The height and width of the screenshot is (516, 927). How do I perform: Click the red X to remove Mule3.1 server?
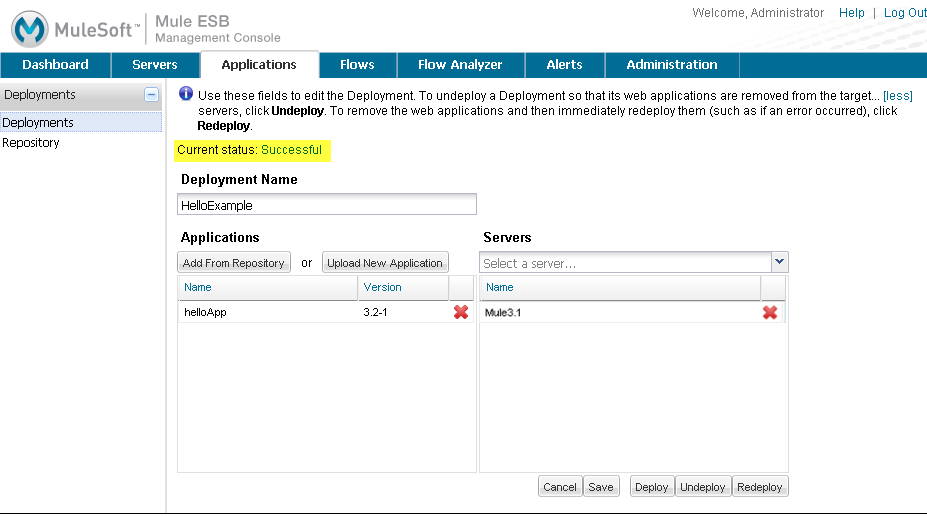770,312
